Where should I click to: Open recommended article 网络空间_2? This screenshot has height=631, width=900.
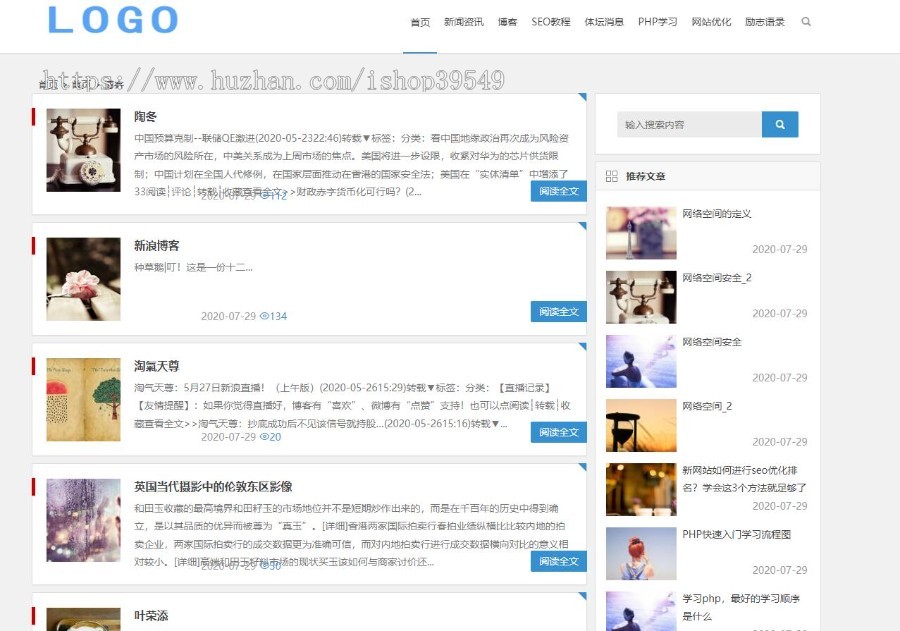707,407
